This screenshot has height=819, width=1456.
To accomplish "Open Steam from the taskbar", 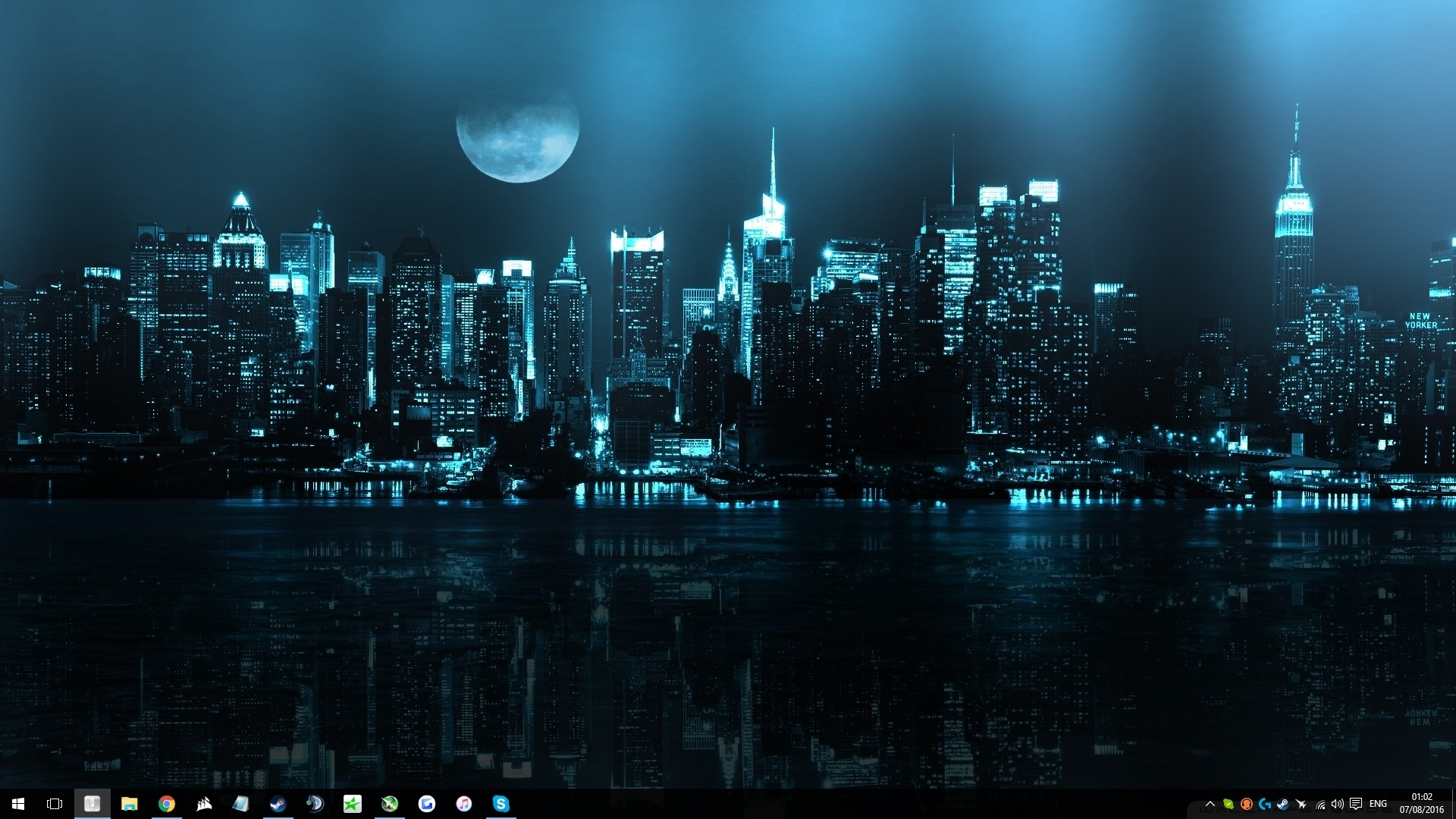I will [x=278, y=804].
